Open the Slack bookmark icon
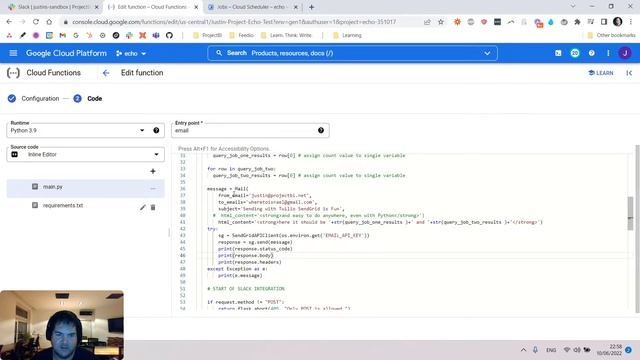Image resolution: width=640 pixels, height=360 pixels. point(129,36)
